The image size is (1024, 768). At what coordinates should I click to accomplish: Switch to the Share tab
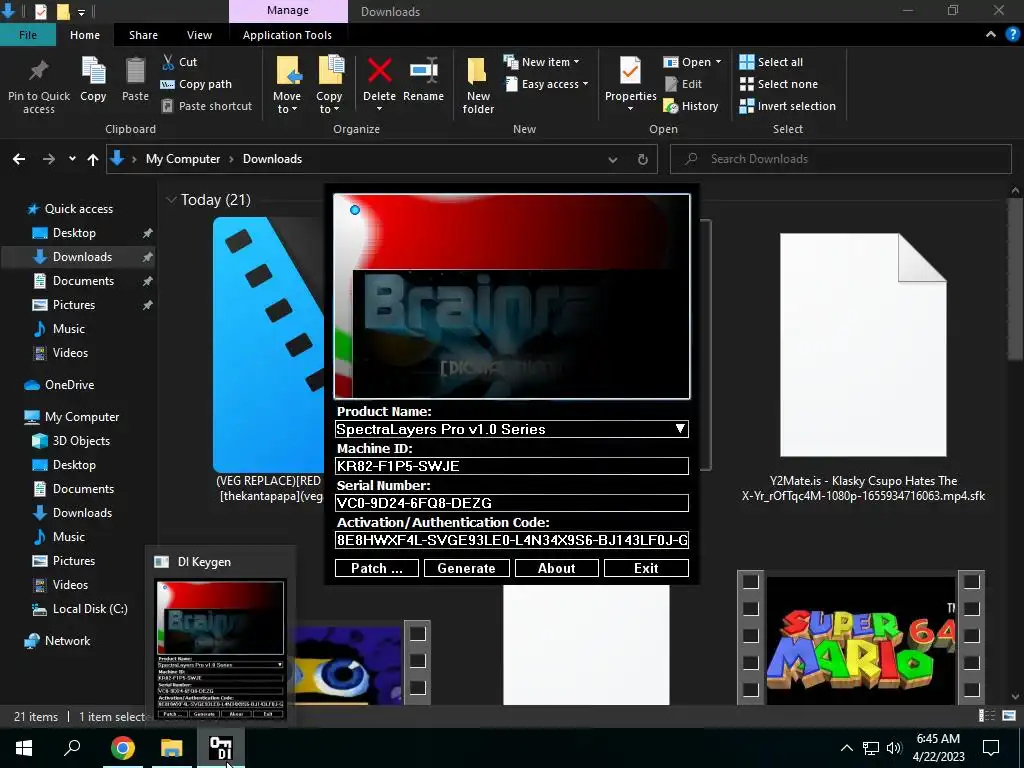[x=143, y=35]
